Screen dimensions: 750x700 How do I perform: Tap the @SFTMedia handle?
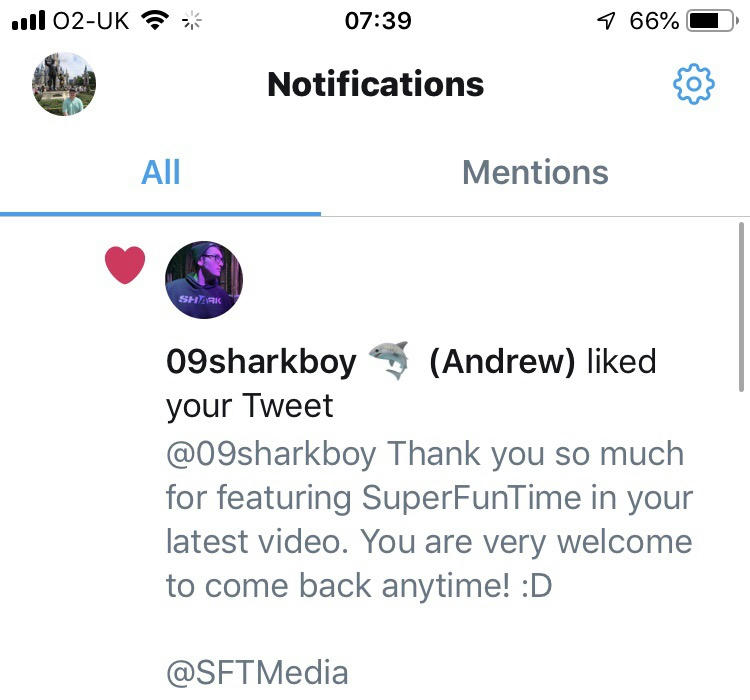point(257,672)
